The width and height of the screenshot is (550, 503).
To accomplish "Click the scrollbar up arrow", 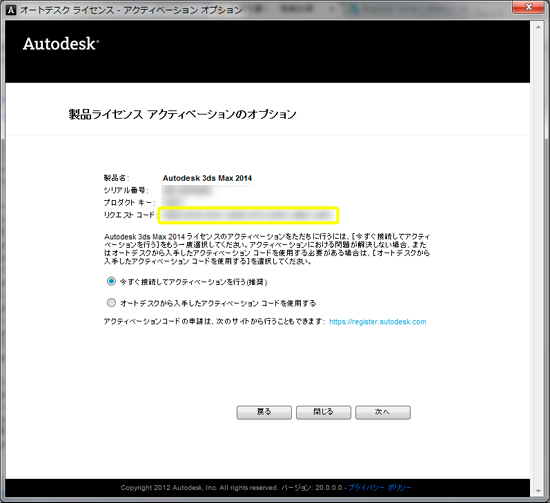I will pos(538,27).
